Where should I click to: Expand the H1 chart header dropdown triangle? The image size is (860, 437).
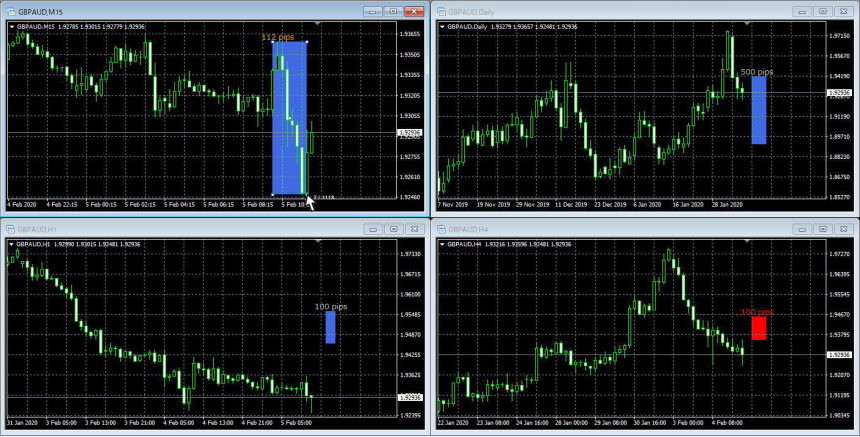(12, 244)
